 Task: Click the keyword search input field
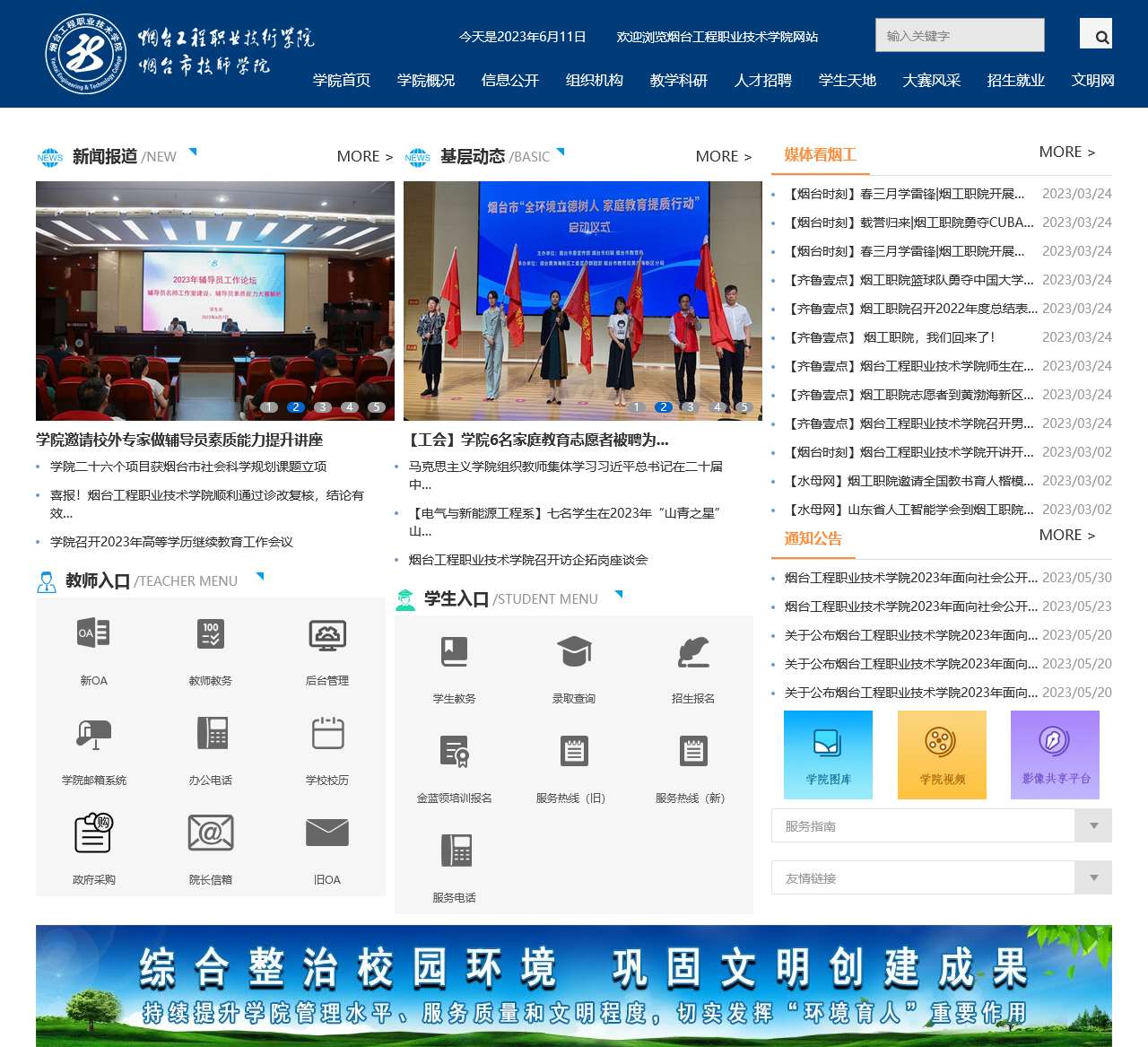[960, 36]
